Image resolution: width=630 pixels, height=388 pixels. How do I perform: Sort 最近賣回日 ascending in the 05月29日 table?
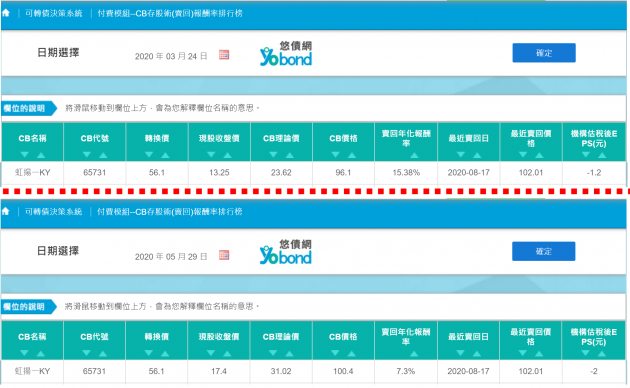(477, 353)
